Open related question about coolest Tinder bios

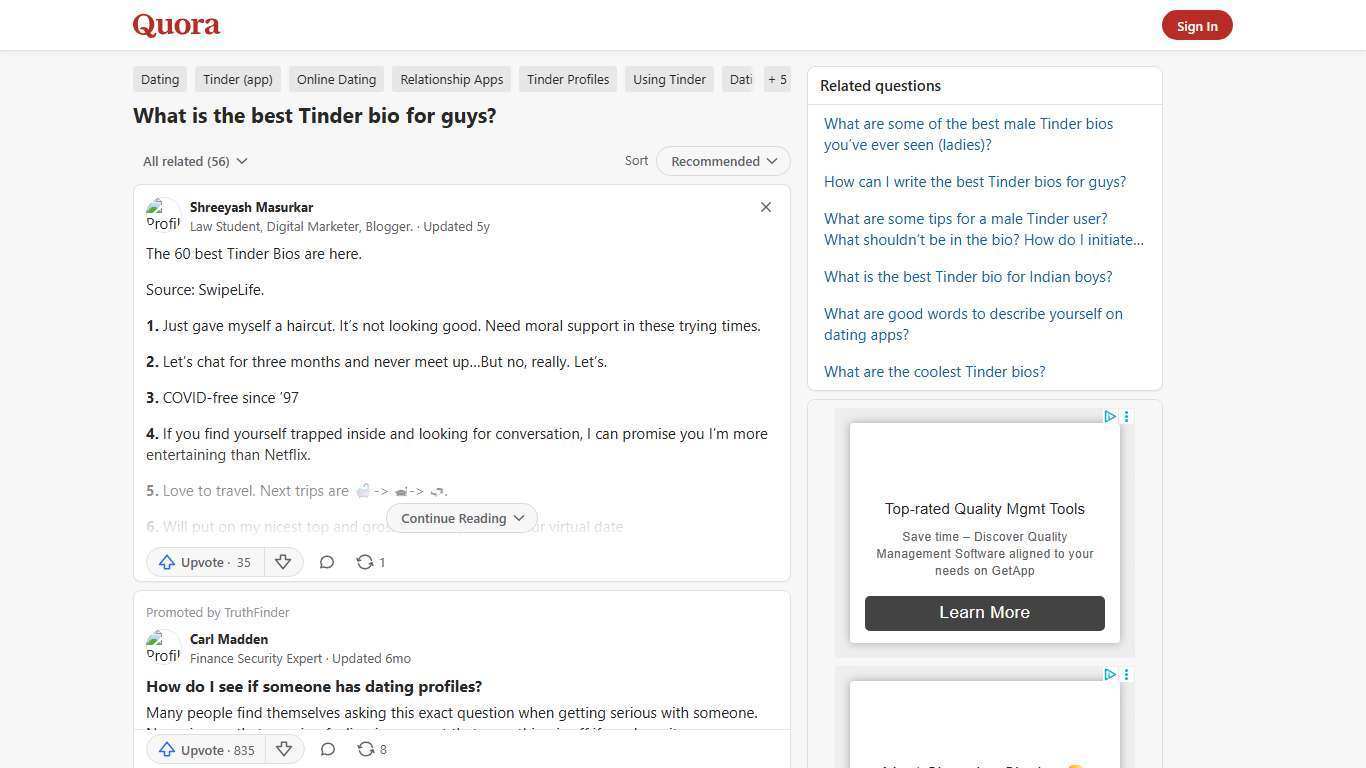pyautogui.click(x=934, y=371)
